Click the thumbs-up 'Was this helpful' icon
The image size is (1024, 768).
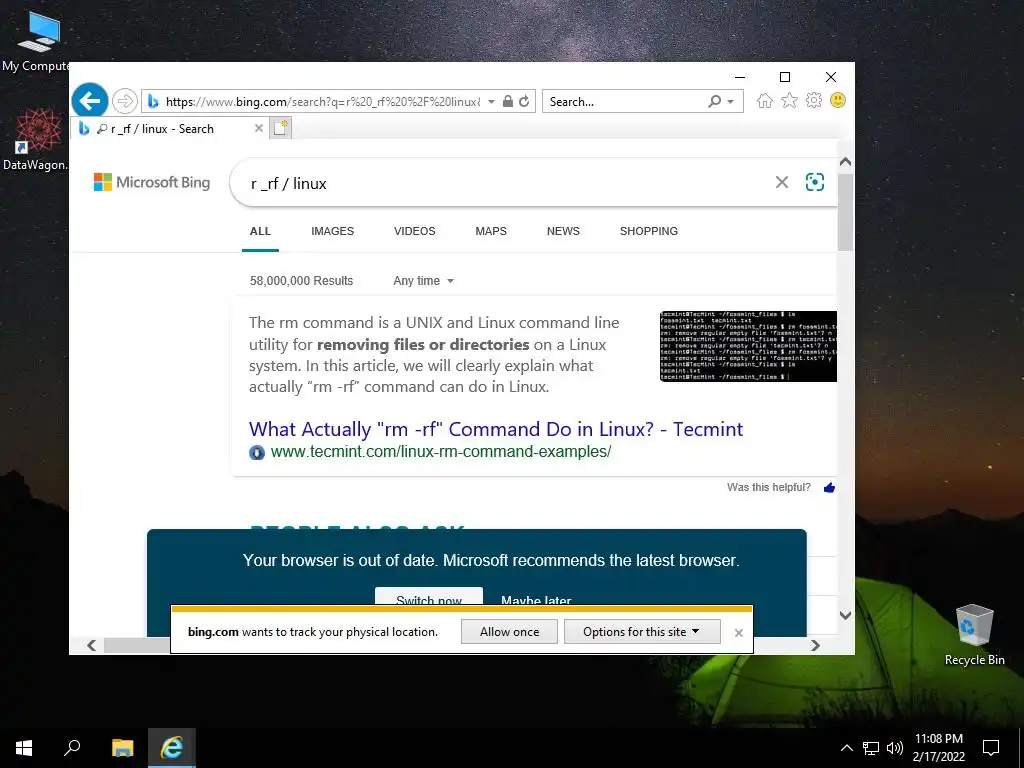tap(829, 487)
